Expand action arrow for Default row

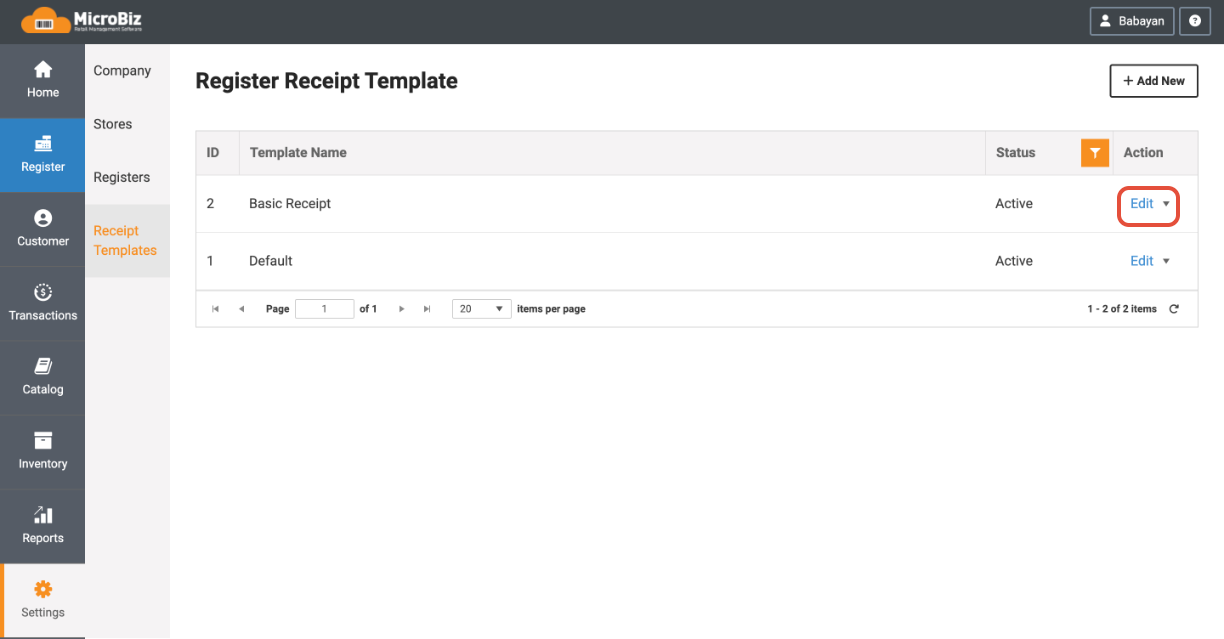tap(1166, 261)
